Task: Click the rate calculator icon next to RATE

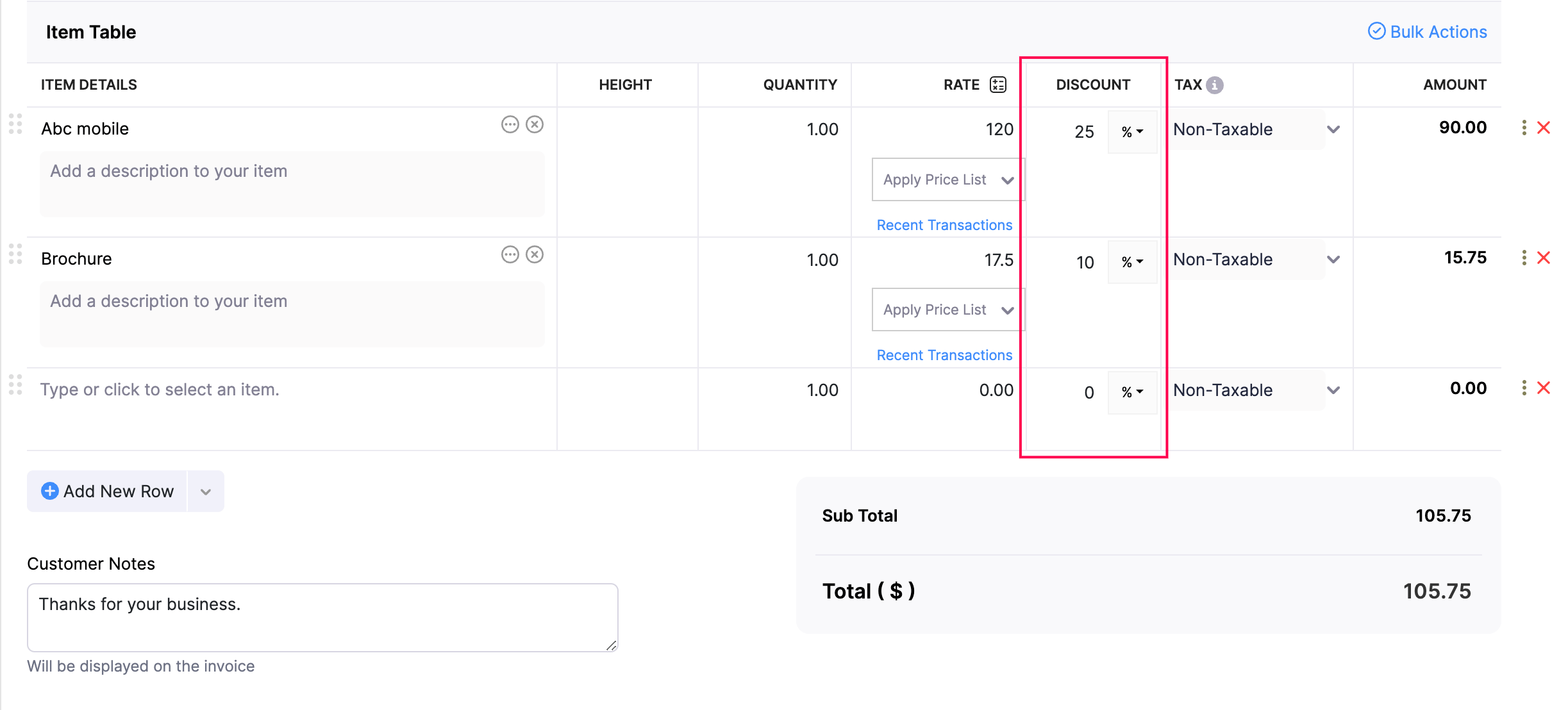Action: 997,85
